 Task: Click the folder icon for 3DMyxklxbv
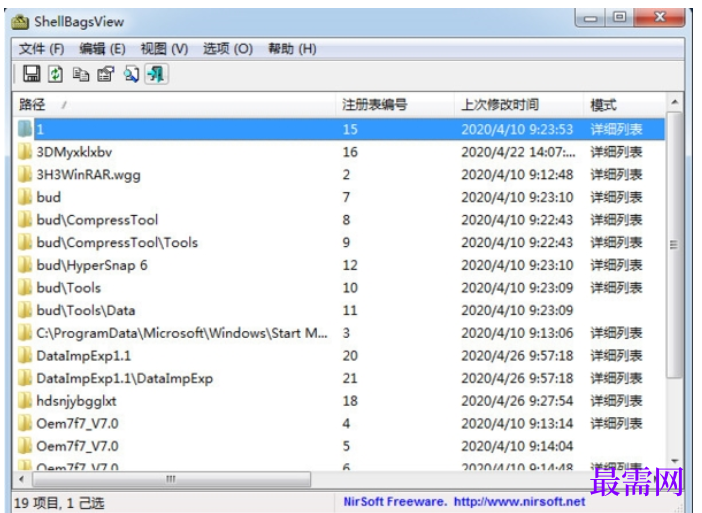pyautogui.click(x=25, y=152)
